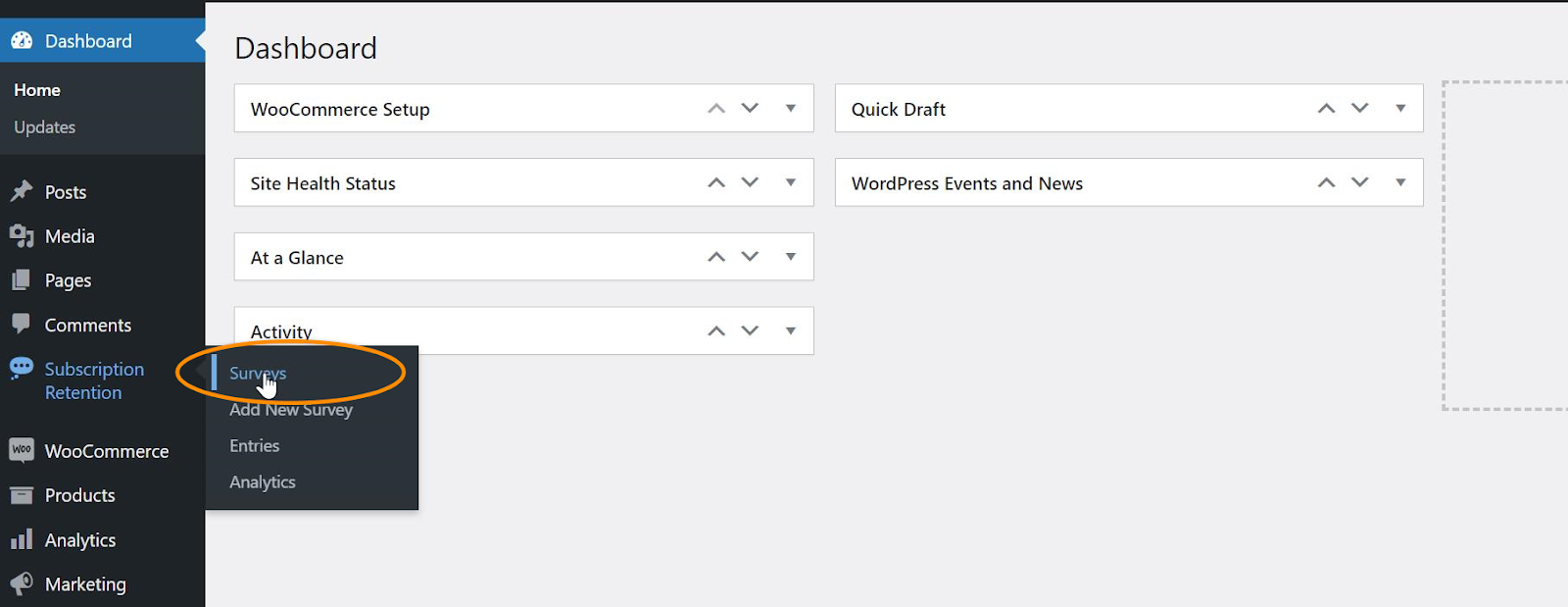Go to the Media section
This screenshot has height=607, width=1568.
click(70, 236)
